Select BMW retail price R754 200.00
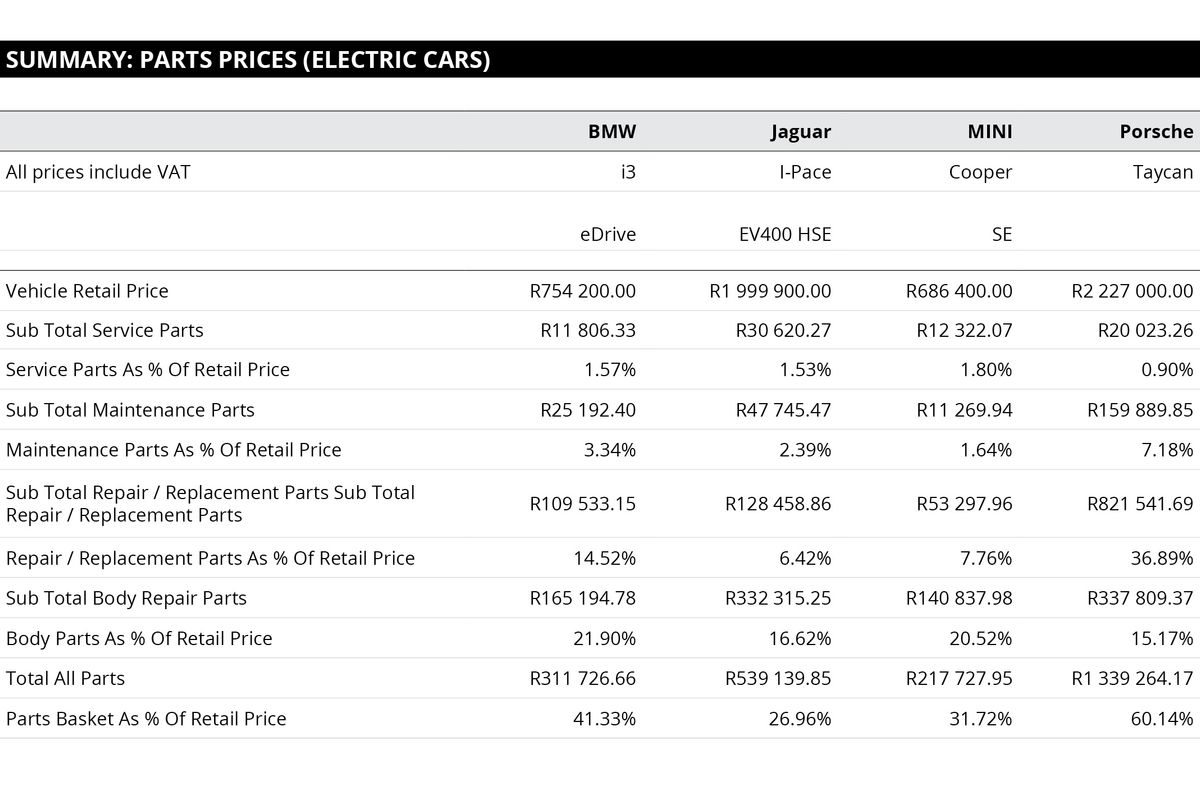 coord(583,291)
